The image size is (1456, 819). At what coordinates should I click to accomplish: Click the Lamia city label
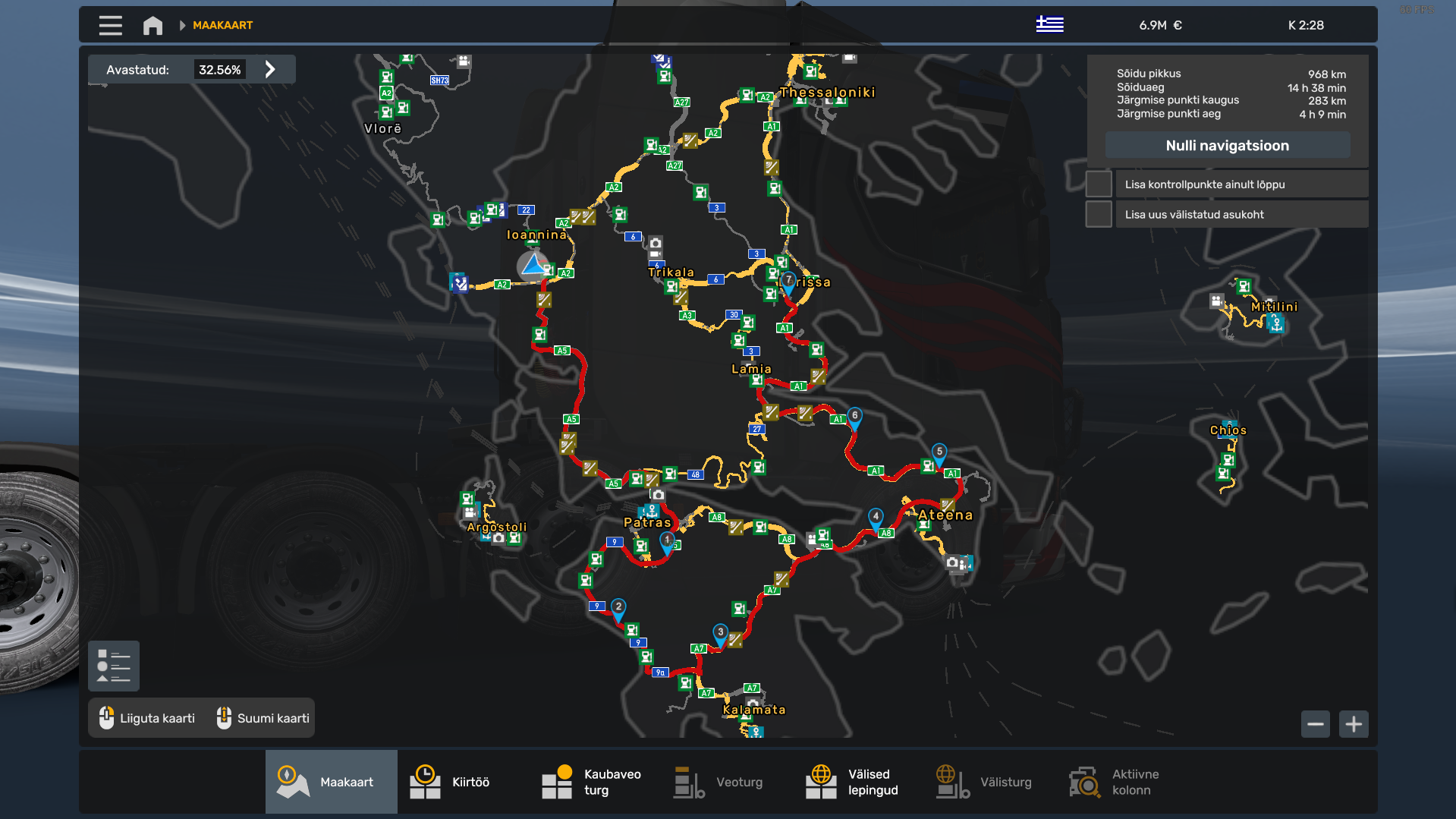pyautogui.click(x=751, y=369)
